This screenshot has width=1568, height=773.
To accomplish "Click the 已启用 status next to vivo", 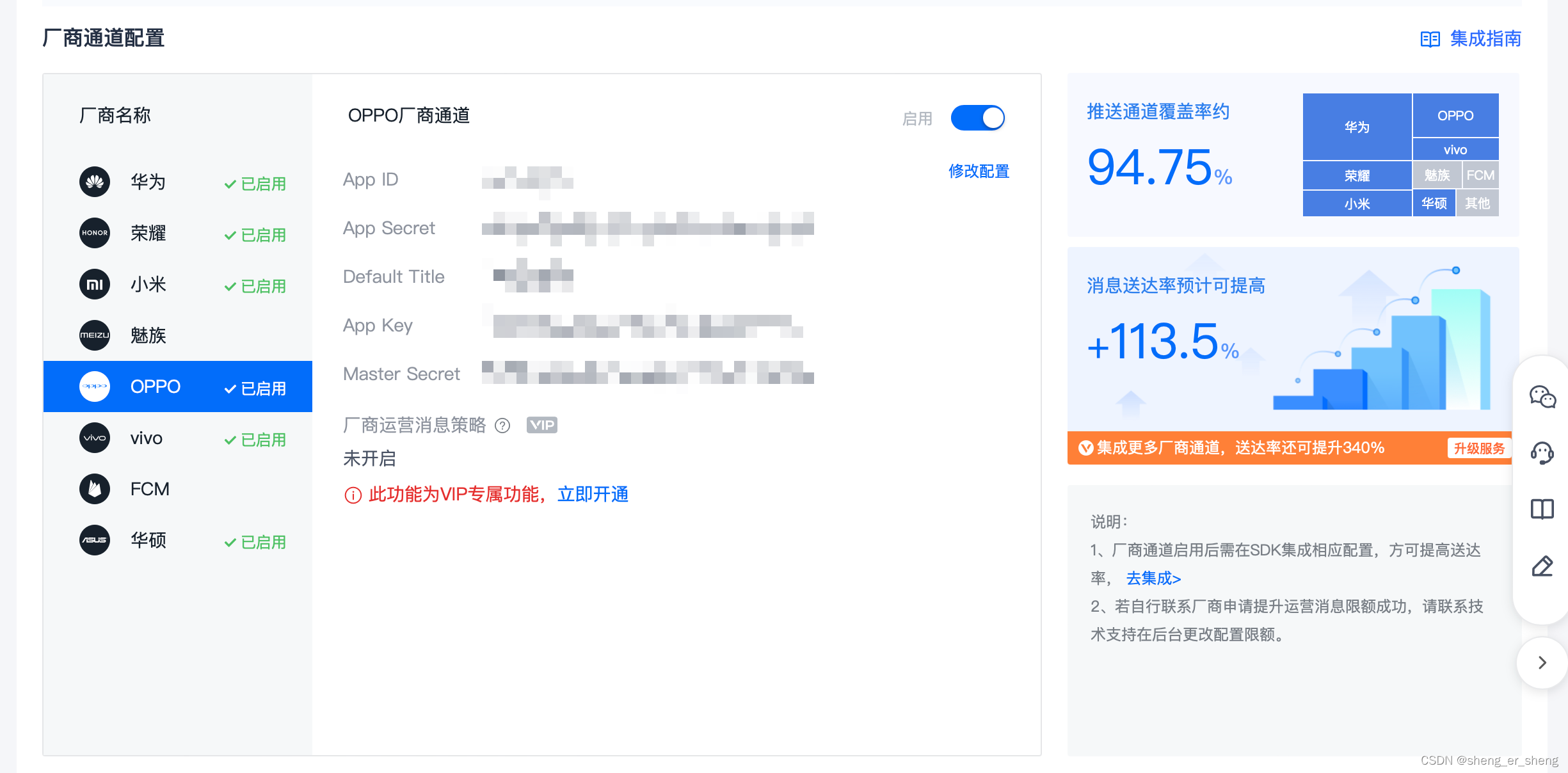I will [x=255, y=440].
